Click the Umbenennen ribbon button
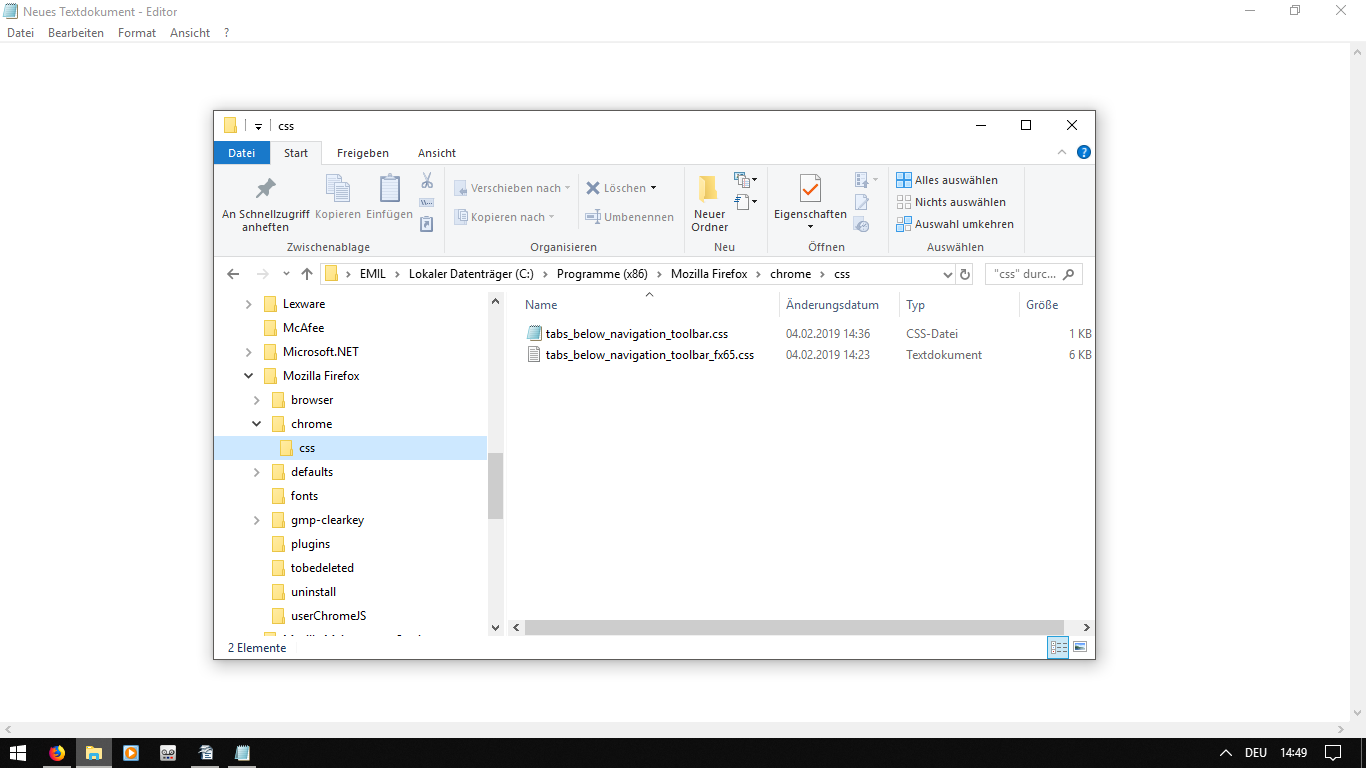This screenshot has width=1366, height=768. click(629, 217)
